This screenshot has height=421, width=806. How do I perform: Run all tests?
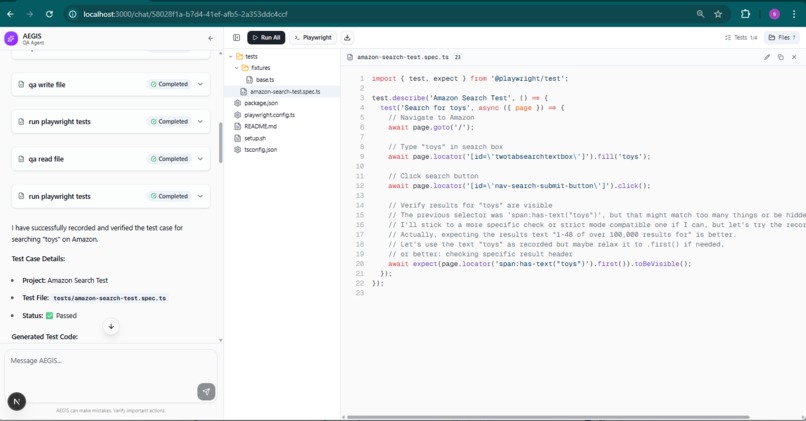pos(266,38)
